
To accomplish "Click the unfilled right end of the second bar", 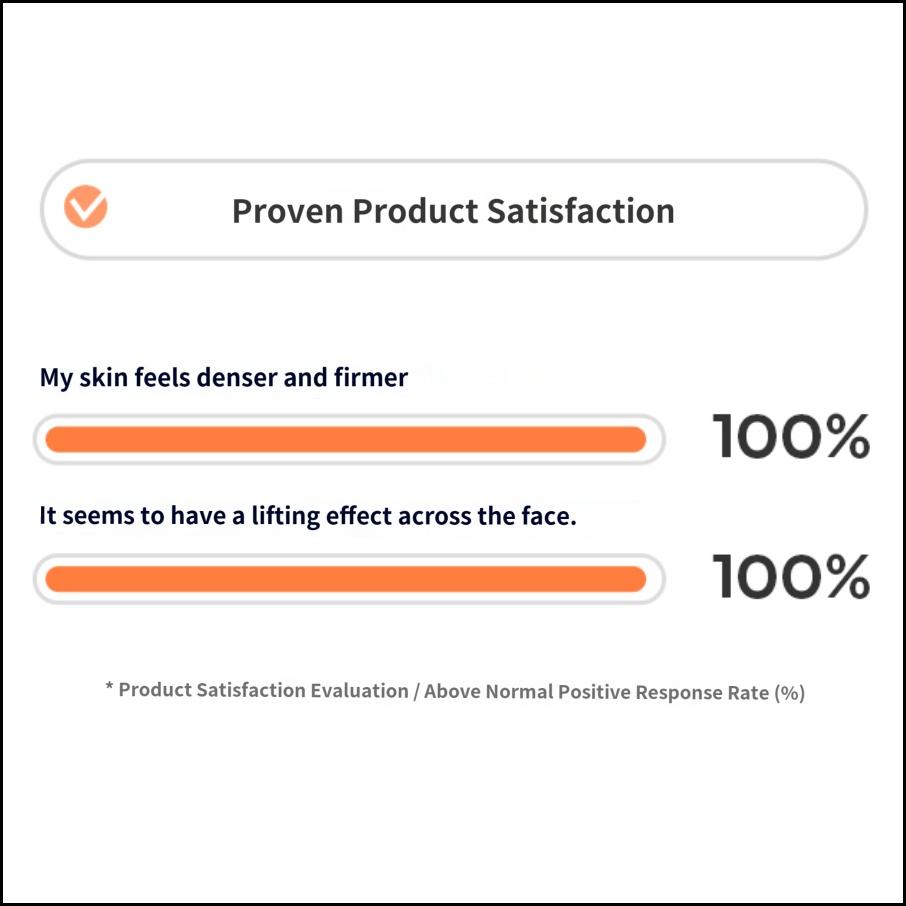I will click(x=654, y=579).
